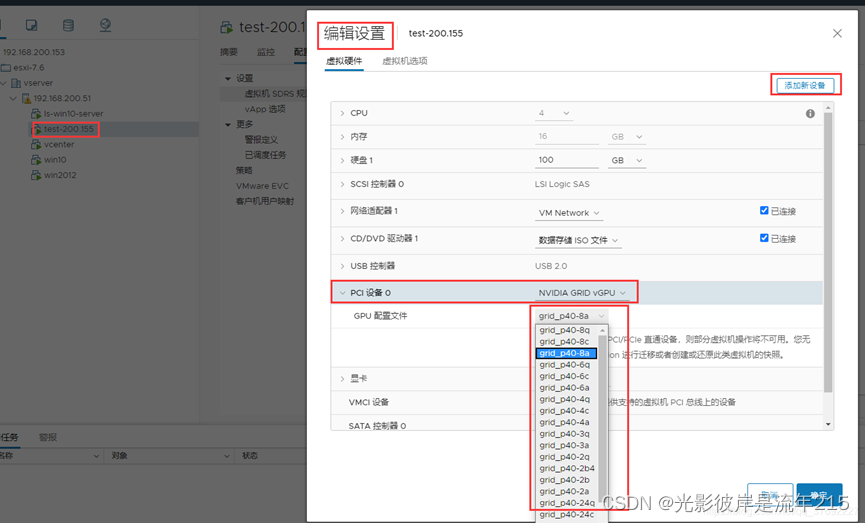Screen dimensions: 865x523
Task: Select grid_p40-6q from profile list
Action: click(x=564, y=365)
